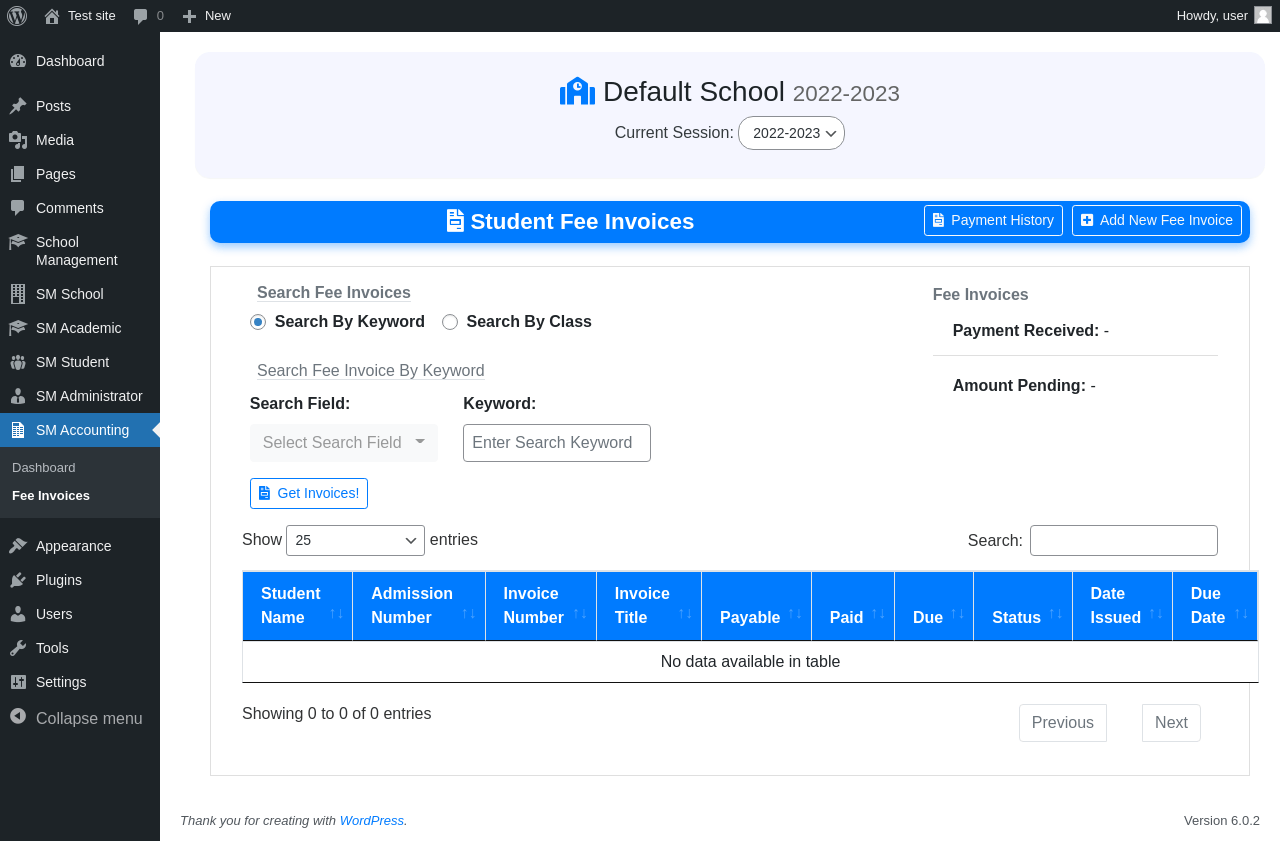
Task: Expand the Select Search Field dropdown
Action: (x=343, y=443)
